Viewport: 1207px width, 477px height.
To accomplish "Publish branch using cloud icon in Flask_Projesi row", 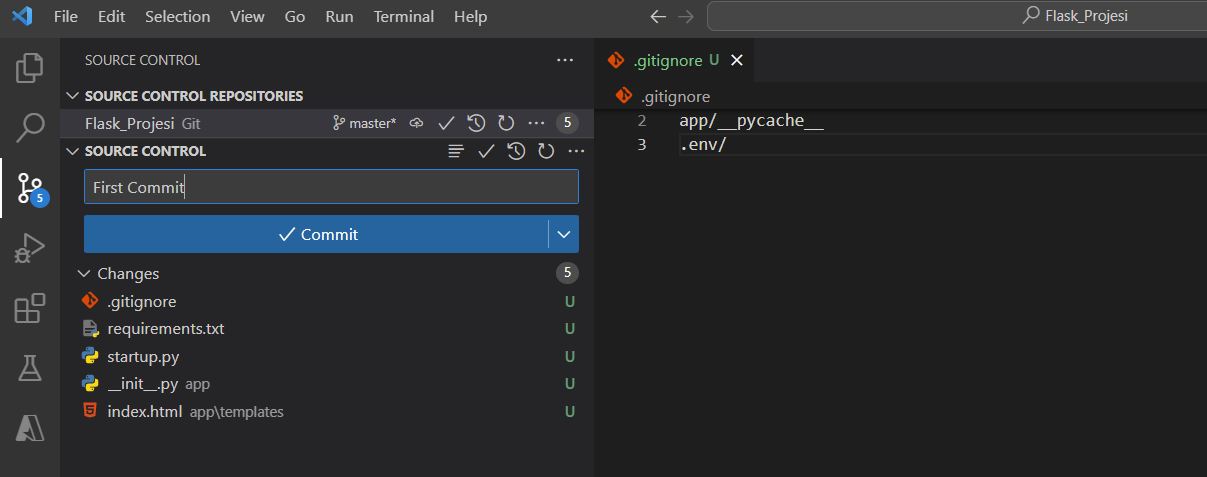I will [417, 123].
